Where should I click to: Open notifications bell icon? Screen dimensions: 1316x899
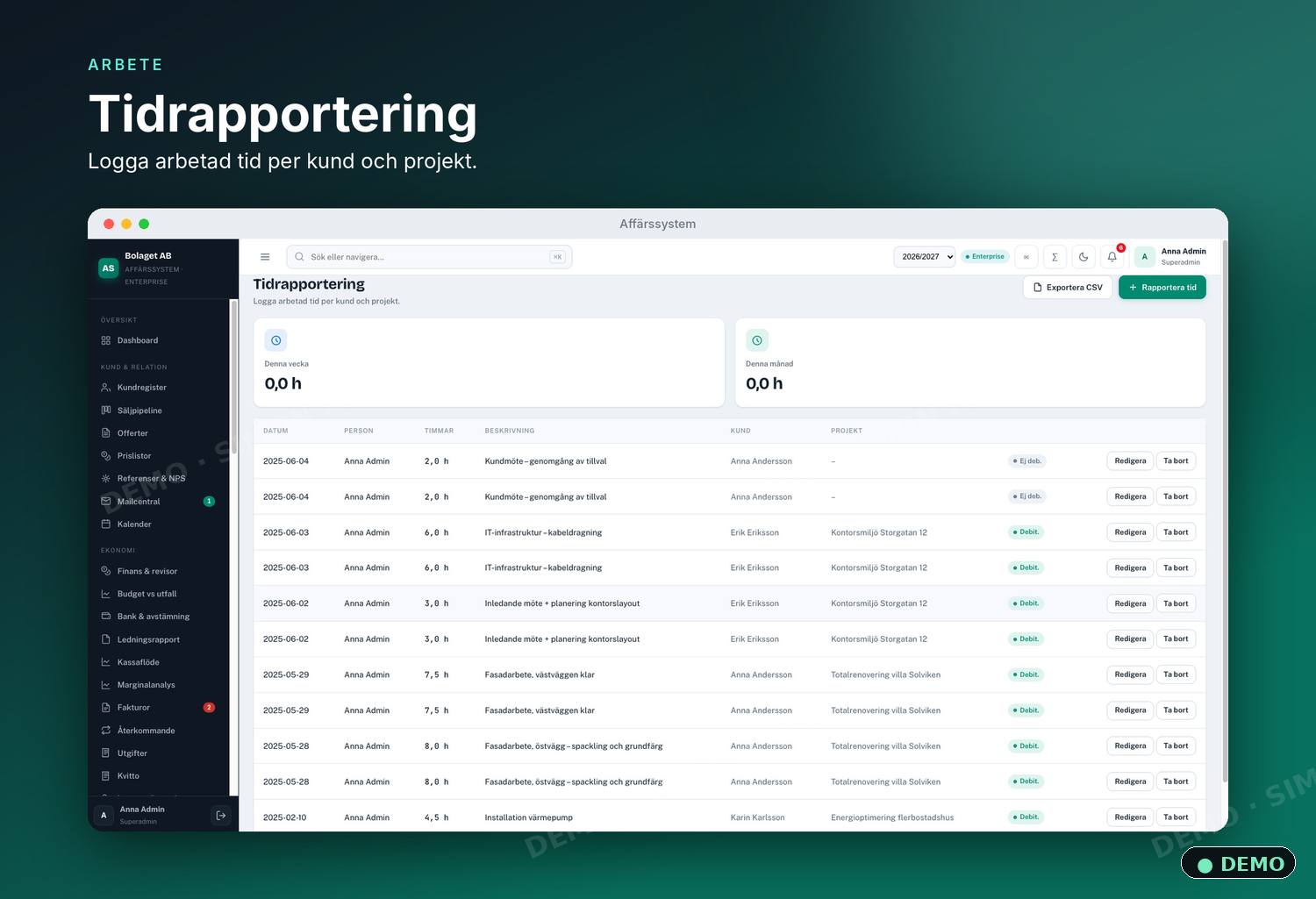coord(1112,257)
